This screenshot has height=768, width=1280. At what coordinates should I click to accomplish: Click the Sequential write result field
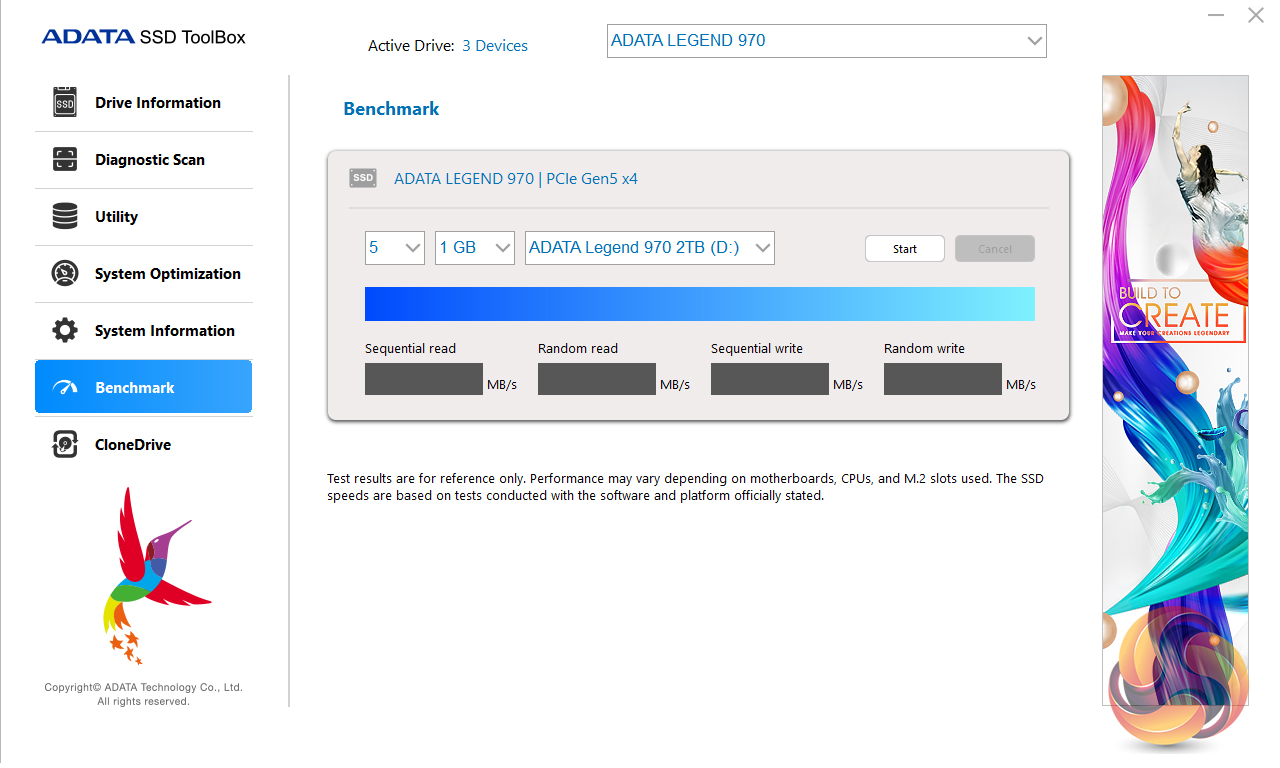pyautogui.click(x=770, y=379)
